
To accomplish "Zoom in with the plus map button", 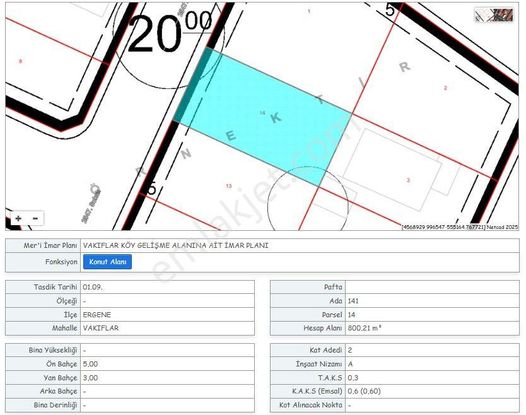I will (18, 219).
